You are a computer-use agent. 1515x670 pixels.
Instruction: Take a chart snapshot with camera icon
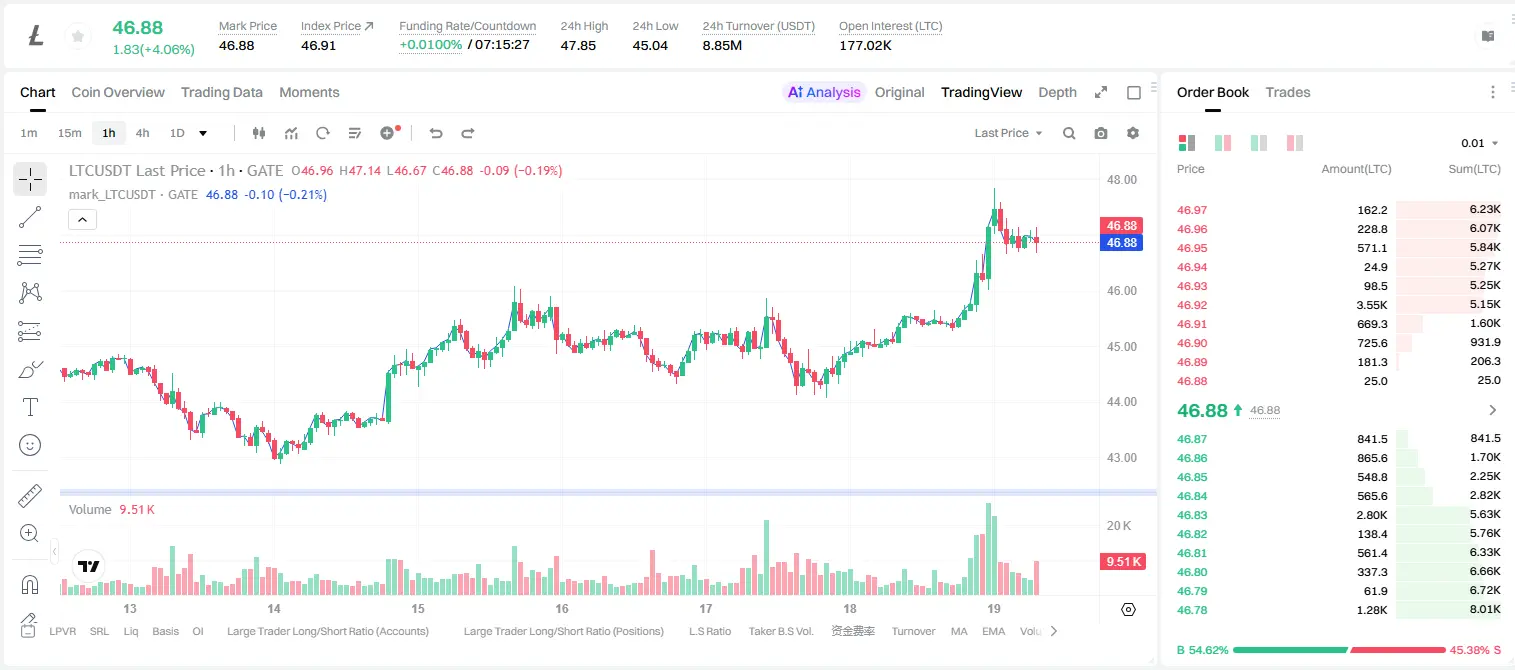pyautogui.click(x=1101, y=133)
